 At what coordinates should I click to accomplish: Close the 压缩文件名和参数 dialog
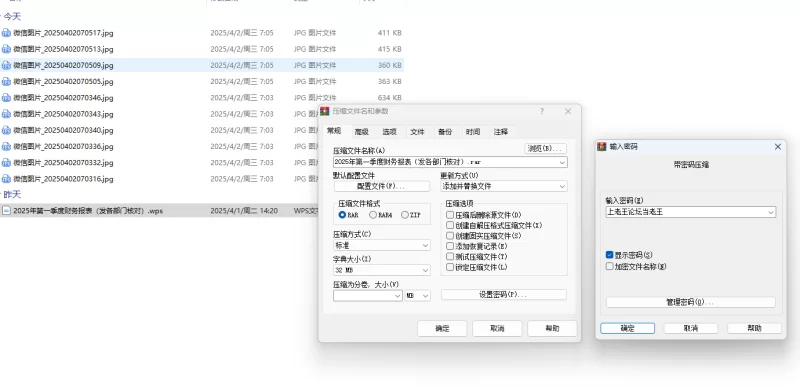(568, 111)
